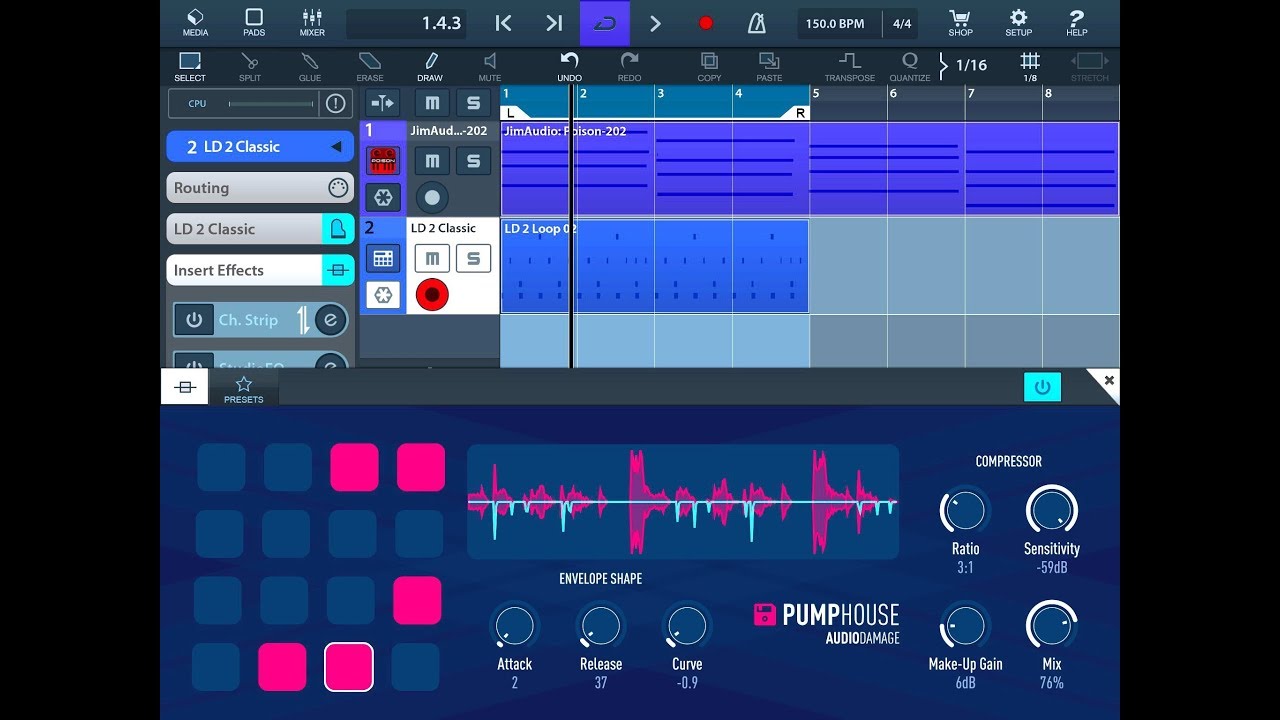The width and height of the screenshot is (1280, 720).
Task: Choose the Erase tool
Action: [x=370, y=66]
